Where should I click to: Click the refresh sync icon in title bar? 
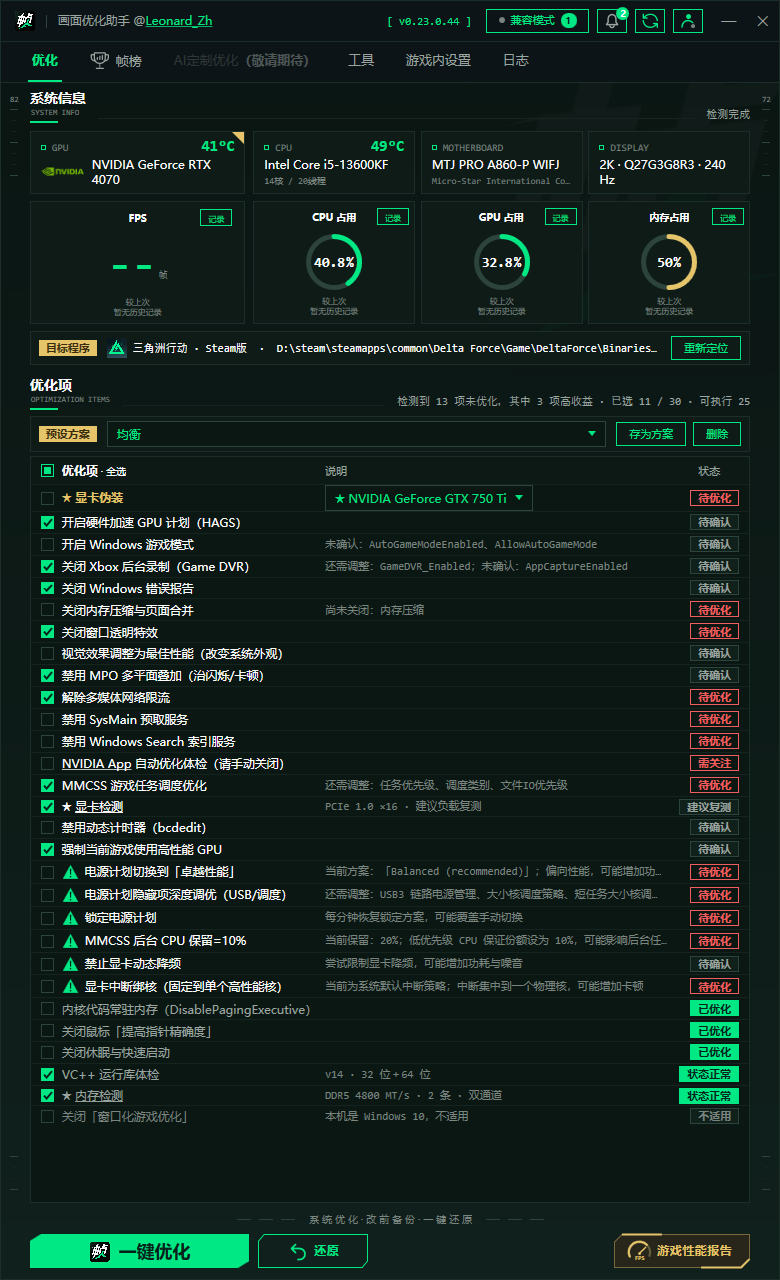[650, 21]
